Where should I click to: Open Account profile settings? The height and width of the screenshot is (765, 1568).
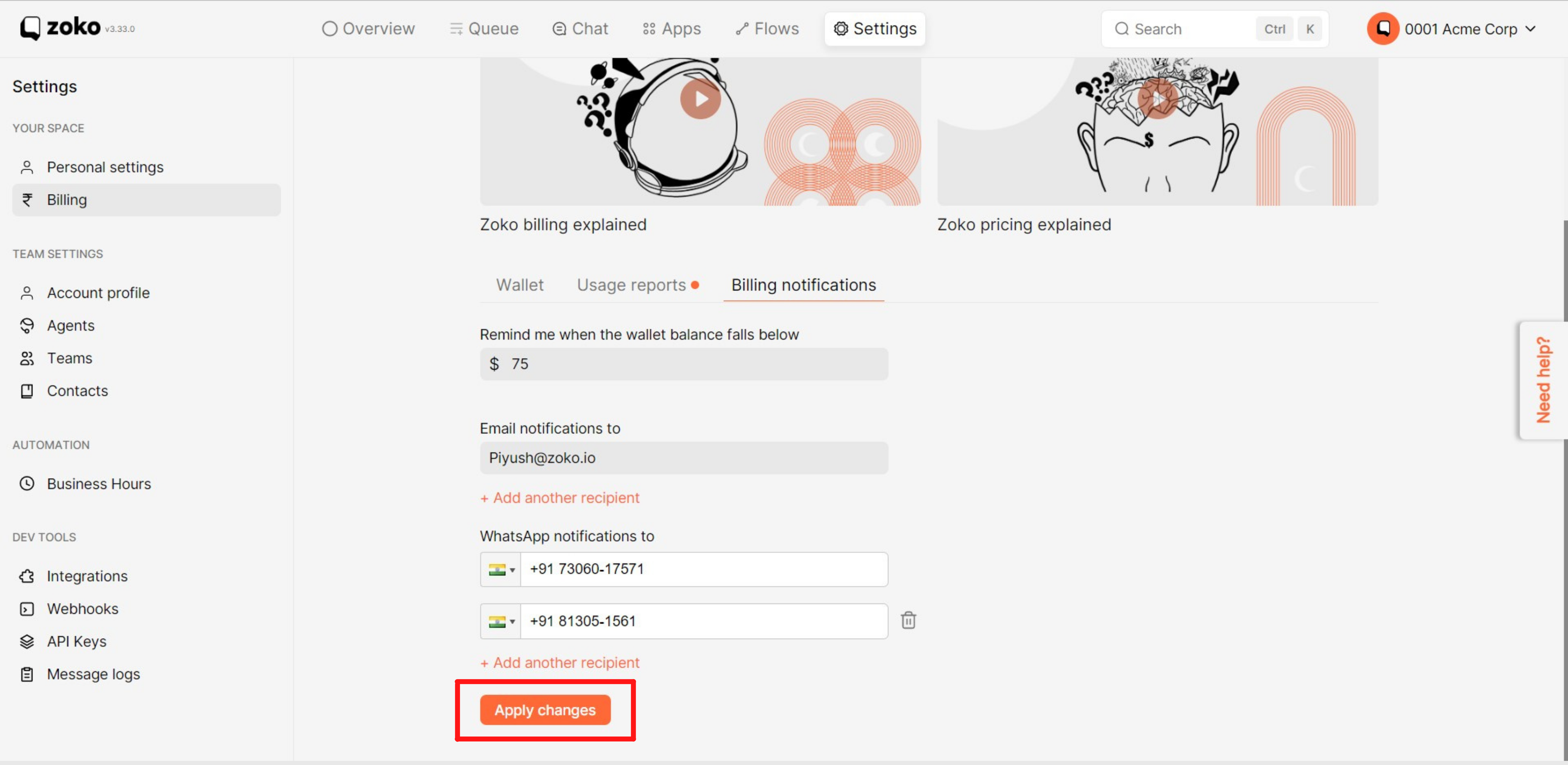pyautogui.click(x=146, y=293)
